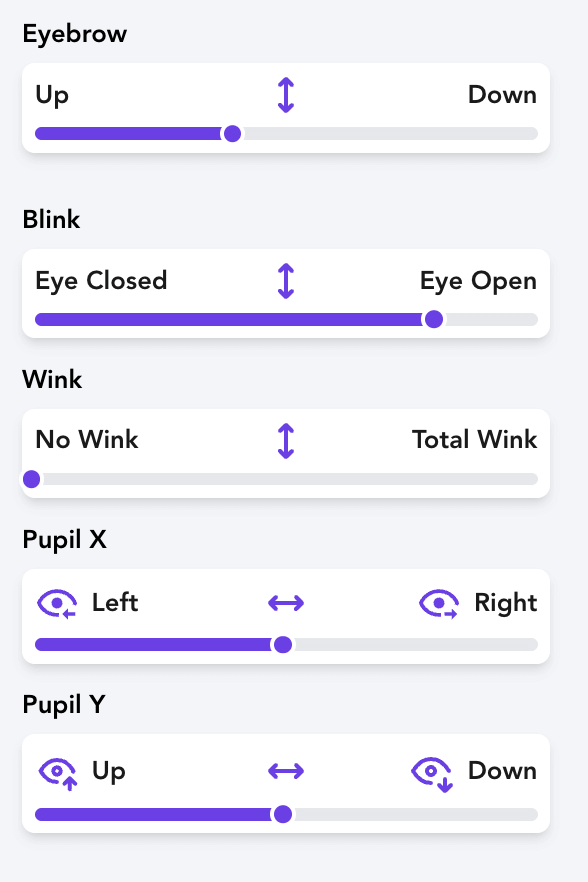This screenshot has width=588, height=882.
Task: Click the Eyebrow vertical arrows icon
Action: tap(286, 95)
